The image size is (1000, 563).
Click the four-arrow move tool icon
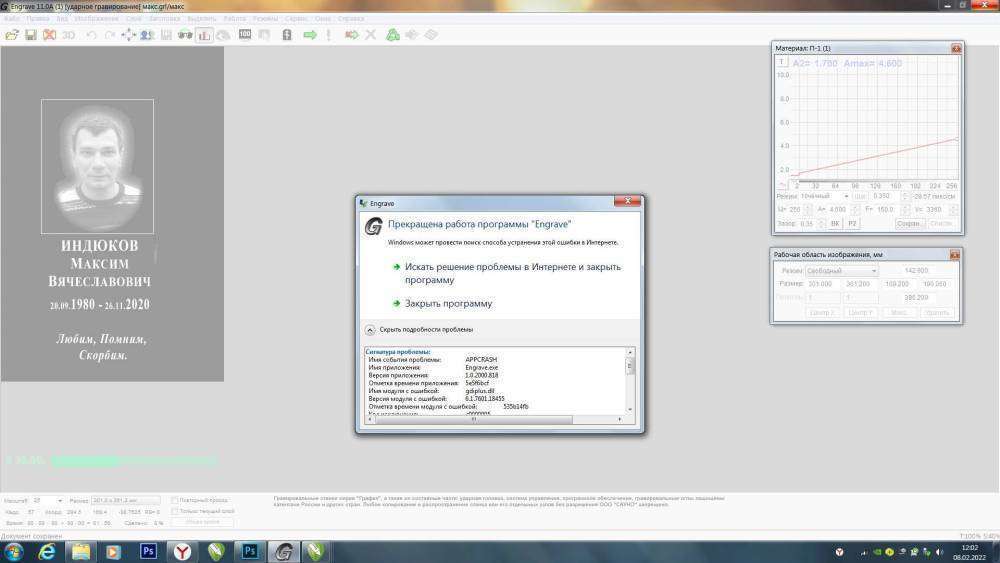coord(129,35)
